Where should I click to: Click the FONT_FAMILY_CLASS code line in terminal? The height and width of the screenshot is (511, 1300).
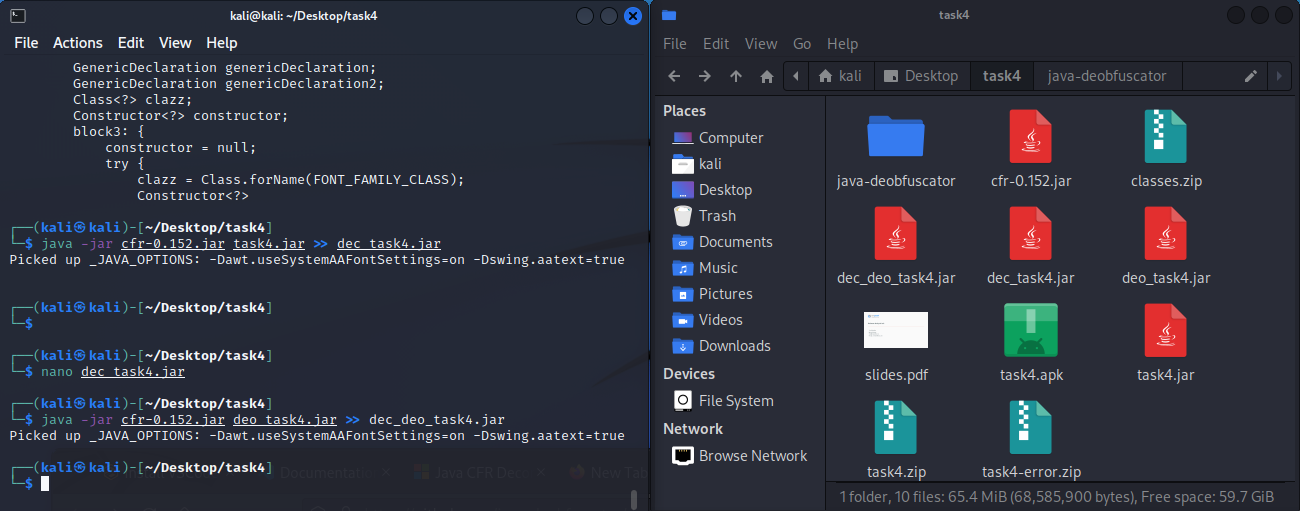[x=301, y=180]
